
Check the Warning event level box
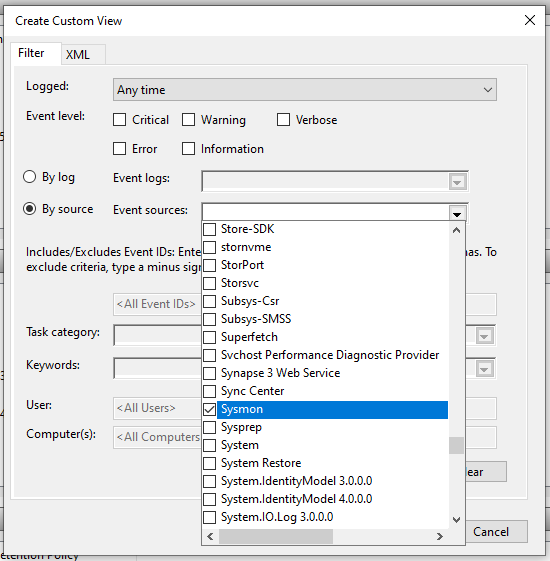pyautogui.click(x=189, y=119)
